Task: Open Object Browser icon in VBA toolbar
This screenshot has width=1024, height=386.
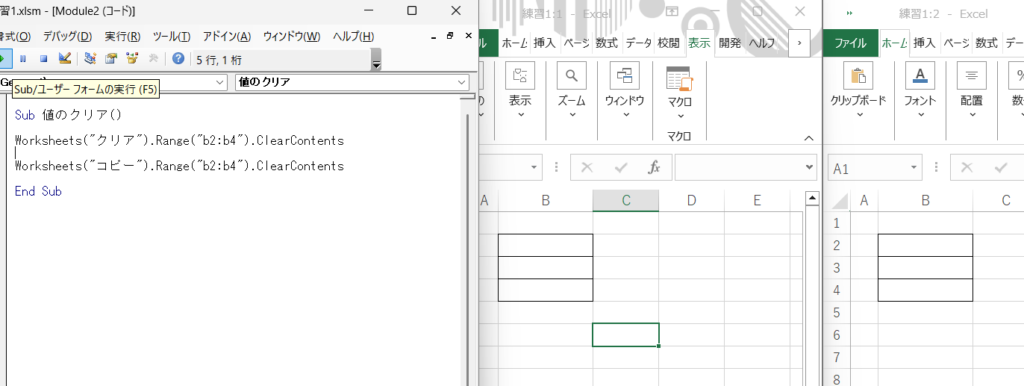Action: coord(132,59)
